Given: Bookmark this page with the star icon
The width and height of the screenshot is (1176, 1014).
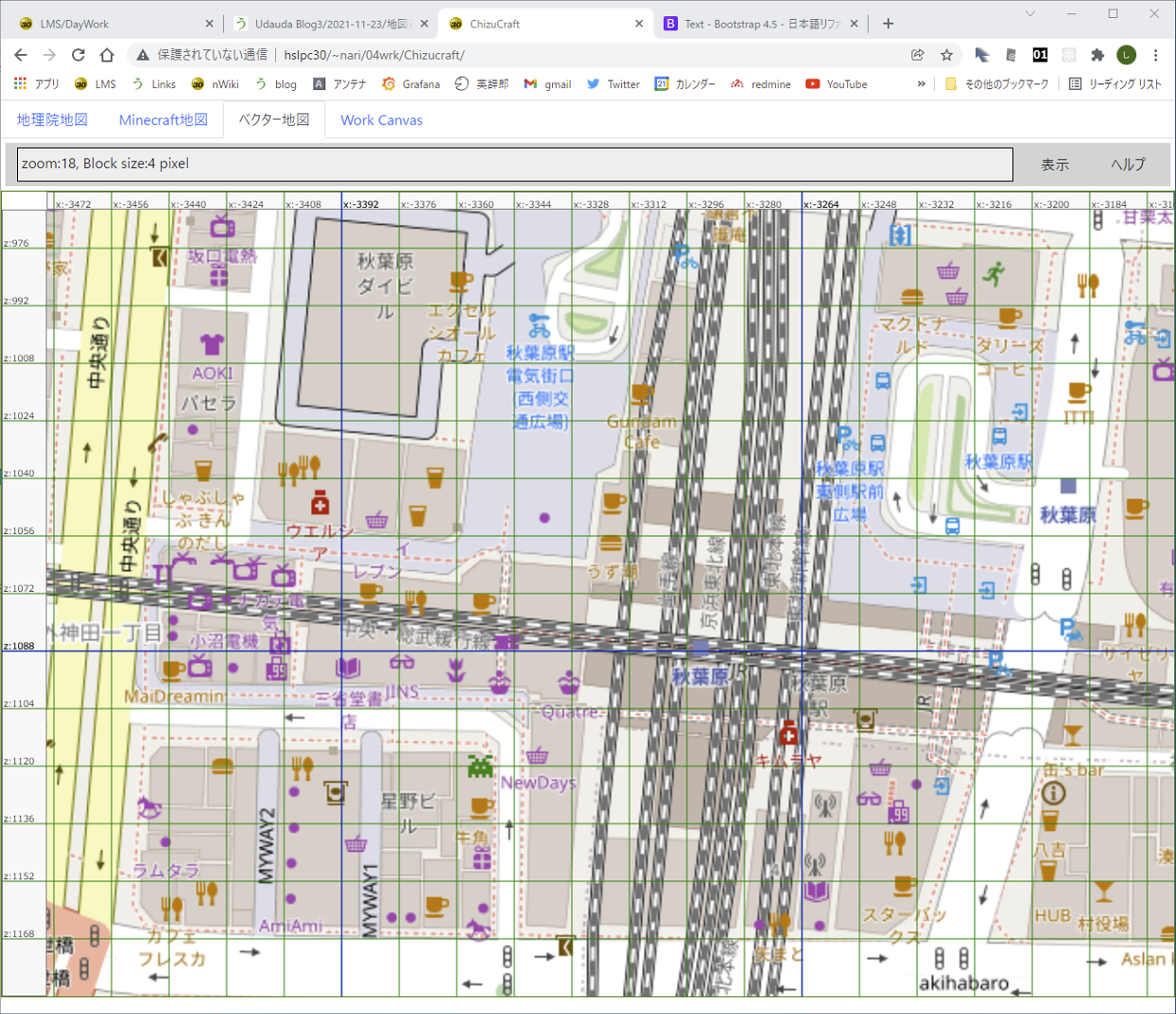Looking at the screenshot, I should (x=946, y=55).
